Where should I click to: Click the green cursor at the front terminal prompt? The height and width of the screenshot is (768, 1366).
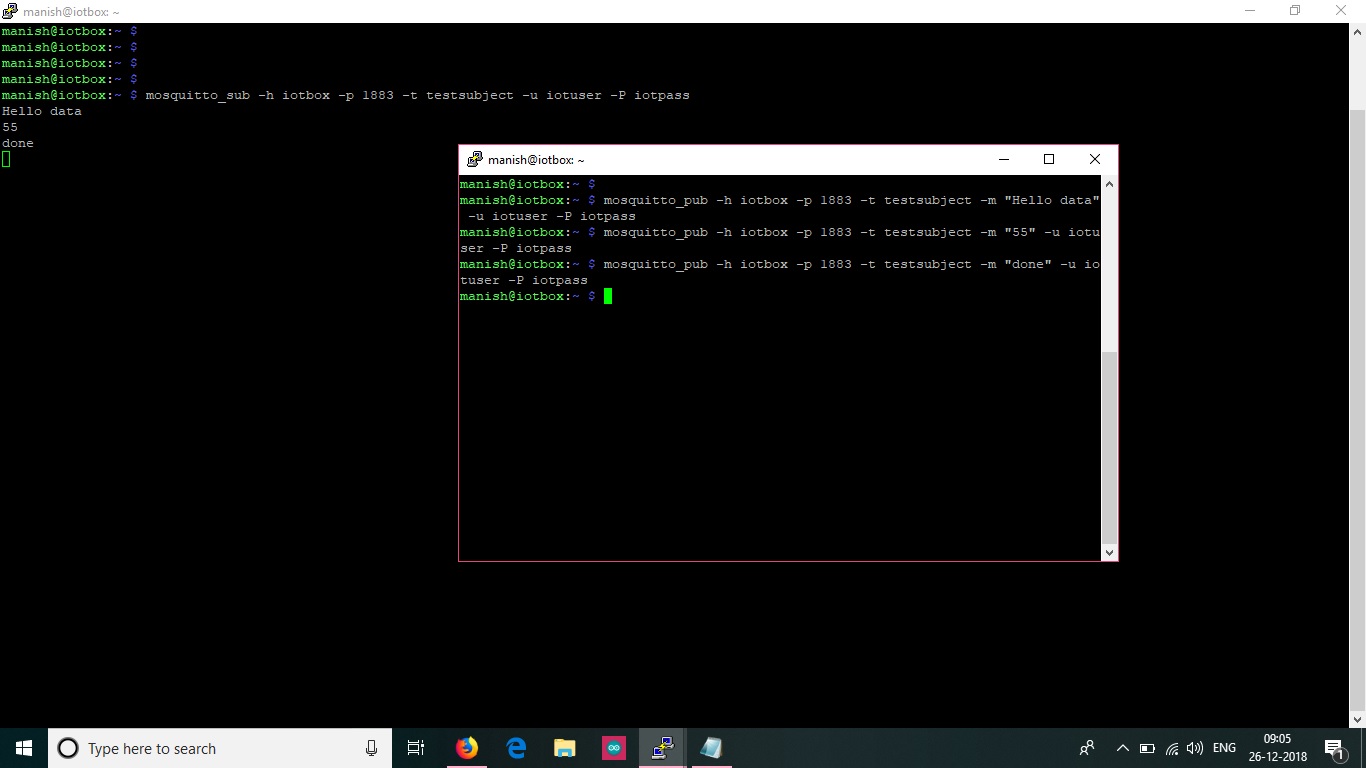point(608,296)
